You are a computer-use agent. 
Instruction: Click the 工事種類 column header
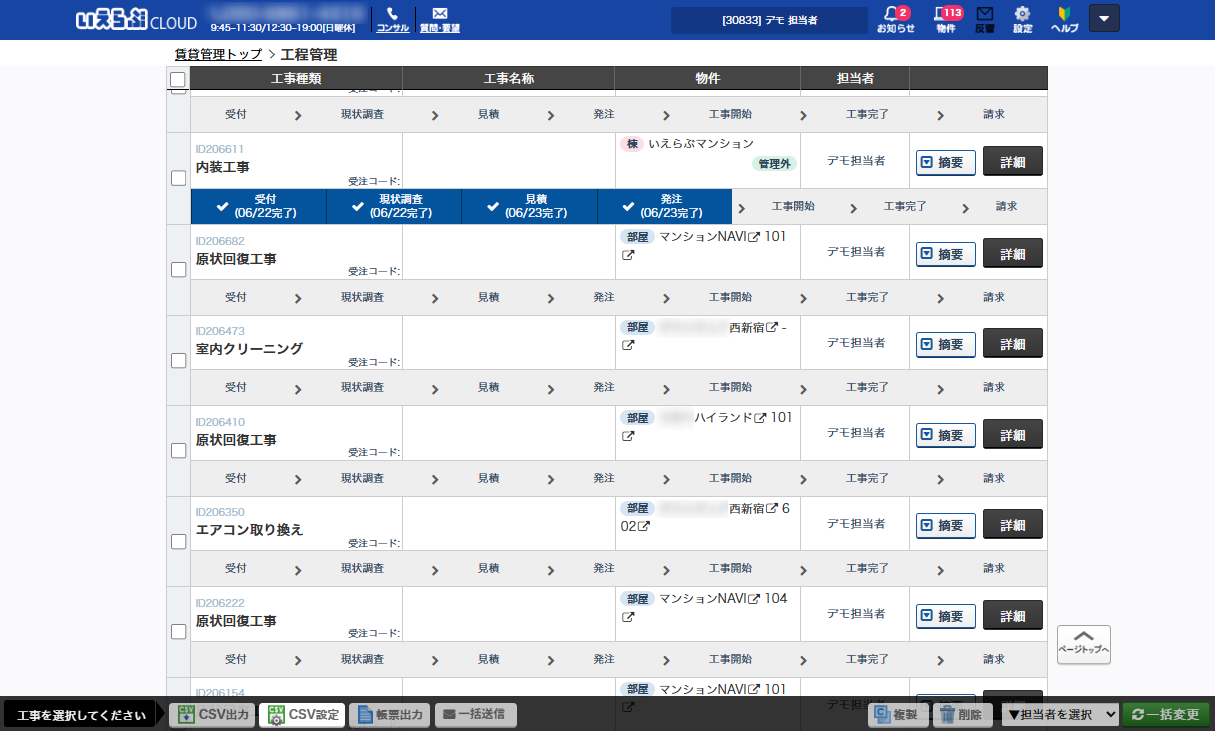[296, 78]
